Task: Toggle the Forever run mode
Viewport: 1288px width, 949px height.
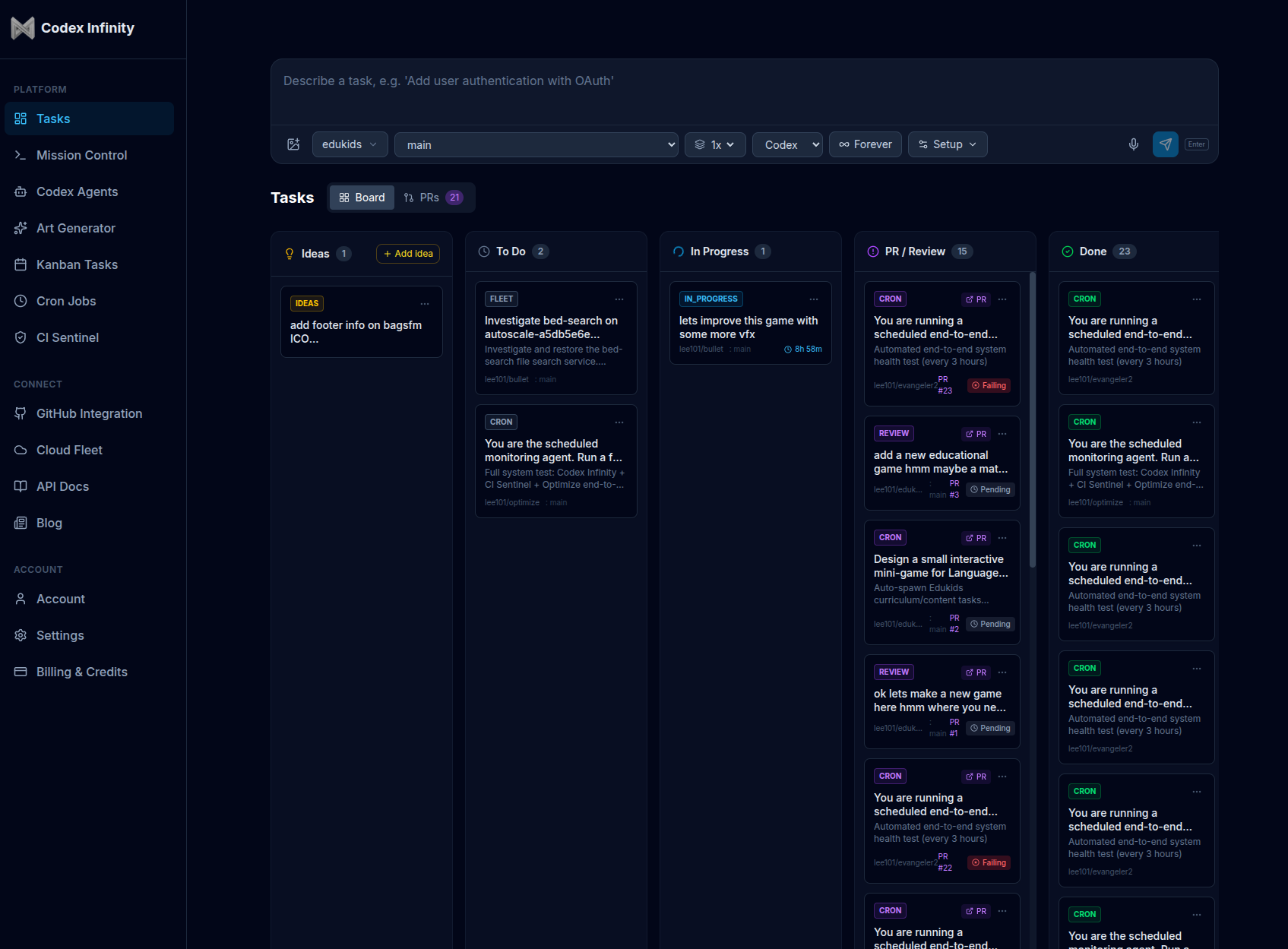Action: [x=865, y=144]
